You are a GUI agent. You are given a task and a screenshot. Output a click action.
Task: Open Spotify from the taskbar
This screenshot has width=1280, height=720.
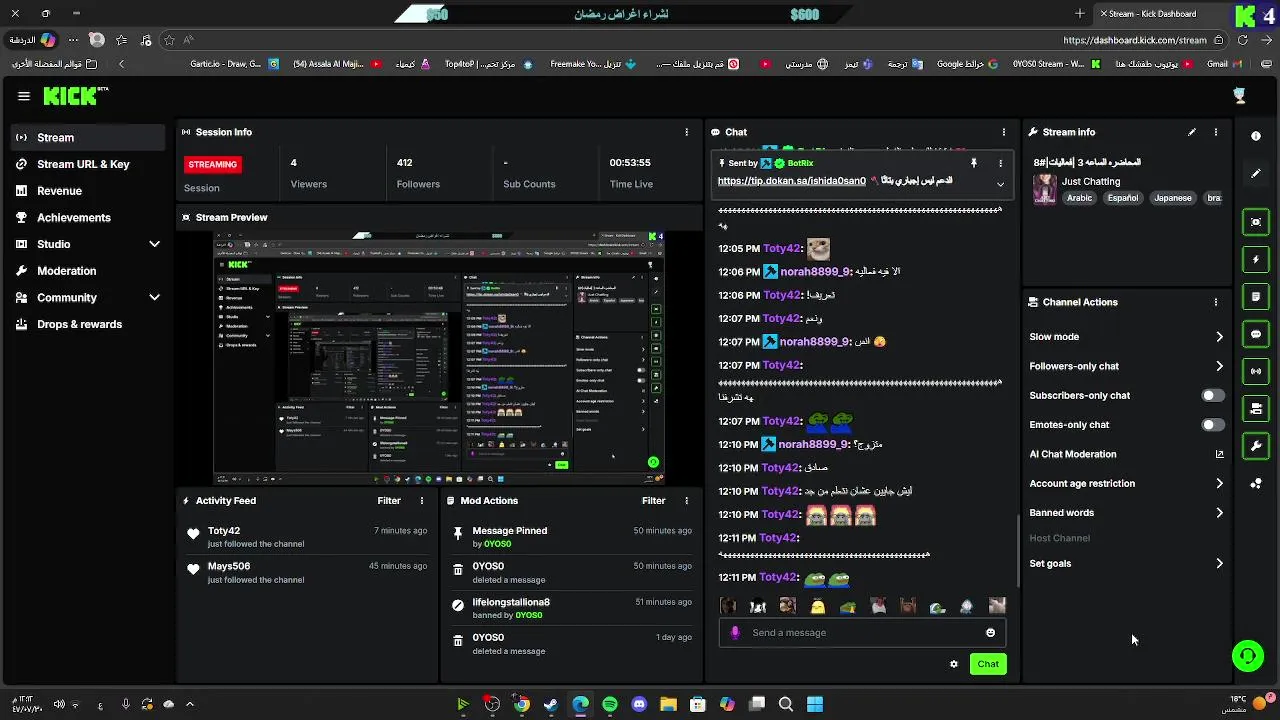(610, 704)
